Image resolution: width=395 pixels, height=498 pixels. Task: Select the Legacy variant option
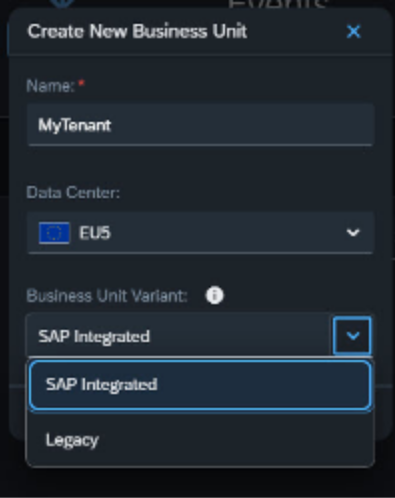(200, 440)
